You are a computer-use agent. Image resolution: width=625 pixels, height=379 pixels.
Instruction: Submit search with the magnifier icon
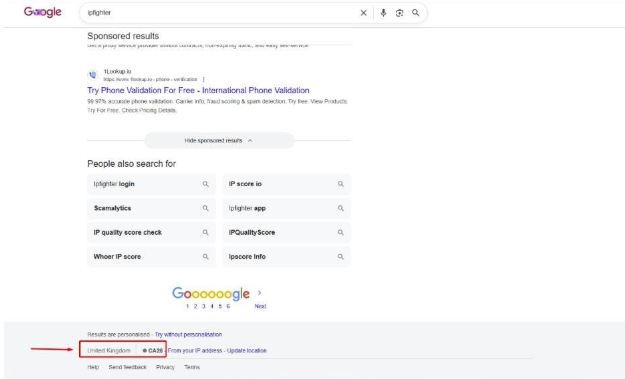(415, 13)
